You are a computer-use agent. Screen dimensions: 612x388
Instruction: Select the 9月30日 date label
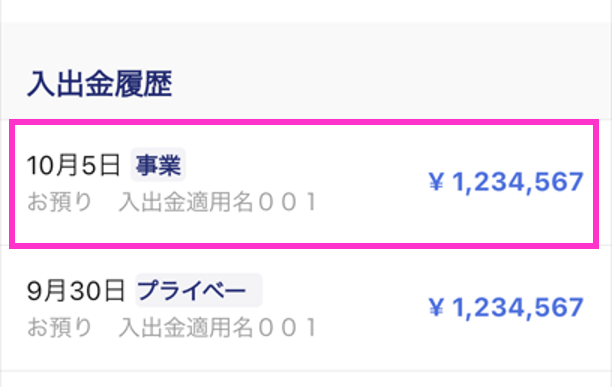[76, 290]
